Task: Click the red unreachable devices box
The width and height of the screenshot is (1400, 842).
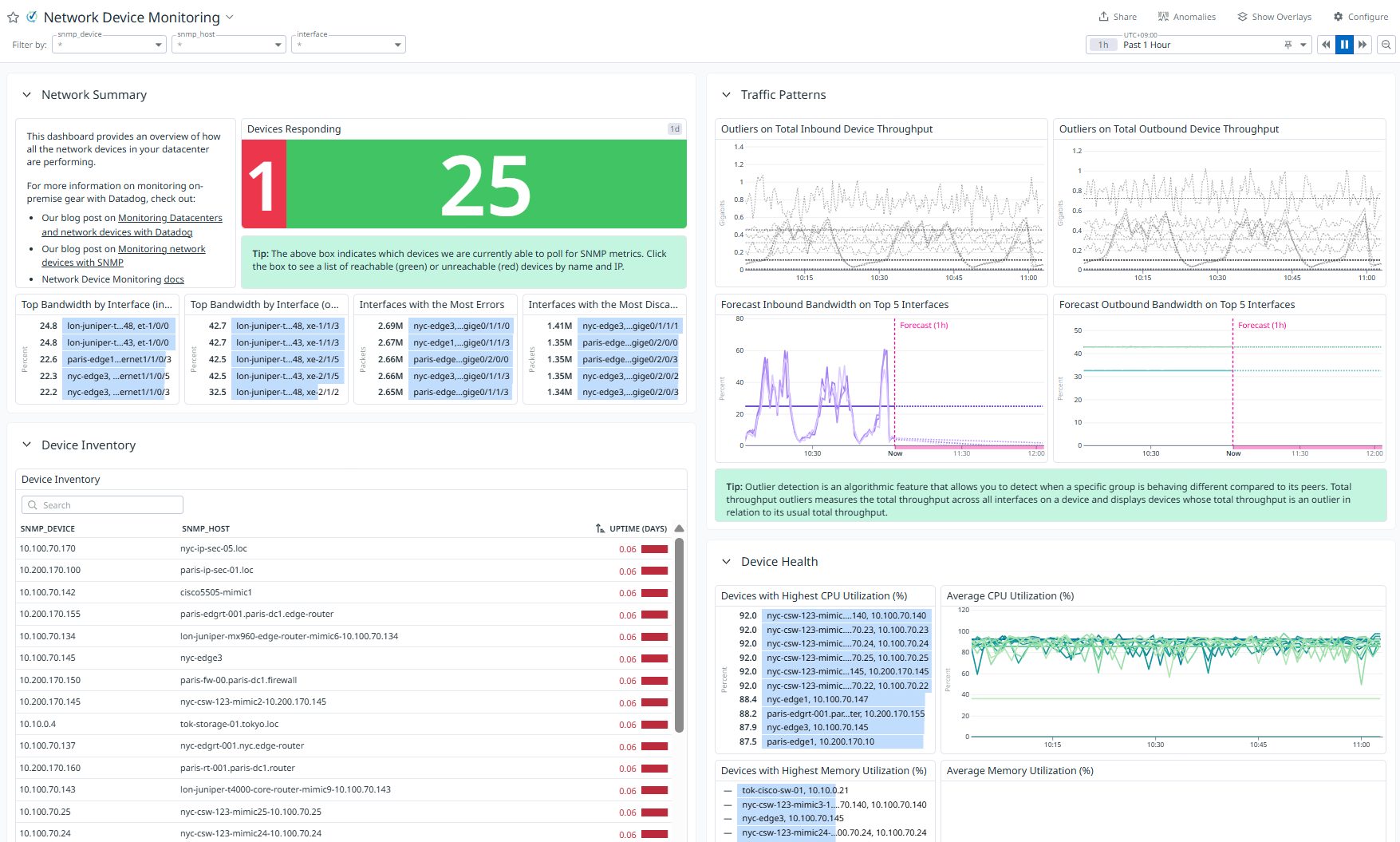Action: [x=263, y=184]
